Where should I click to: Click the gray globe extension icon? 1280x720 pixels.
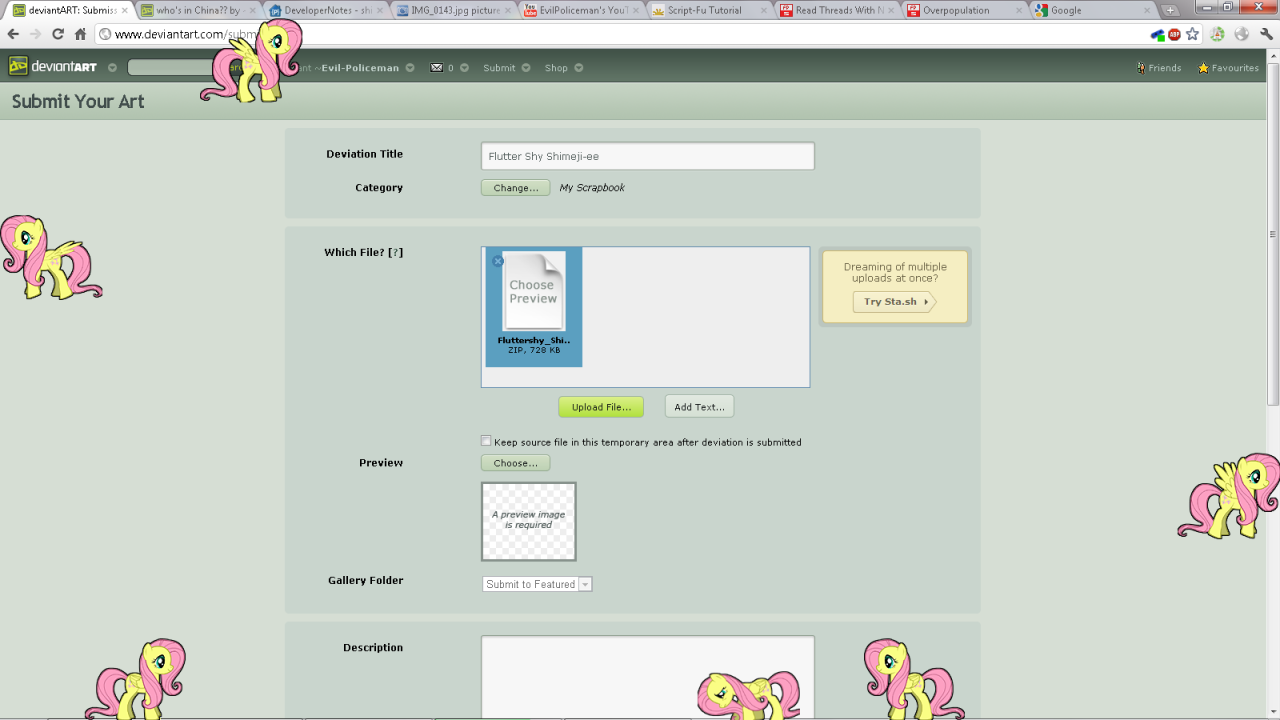(x=1241, y=34)
